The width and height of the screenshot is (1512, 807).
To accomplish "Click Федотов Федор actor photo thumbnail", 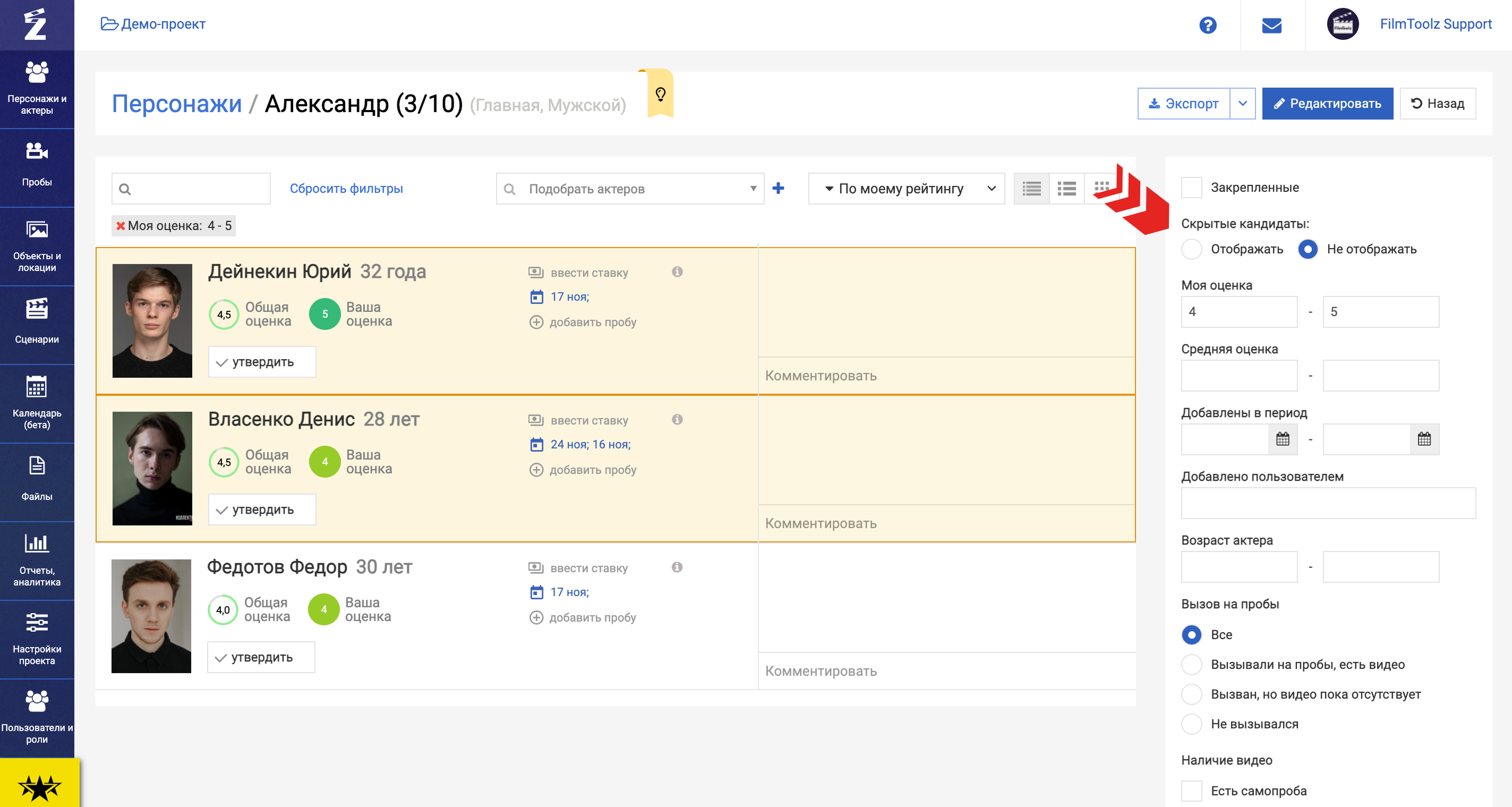I will tap(151, 616).
